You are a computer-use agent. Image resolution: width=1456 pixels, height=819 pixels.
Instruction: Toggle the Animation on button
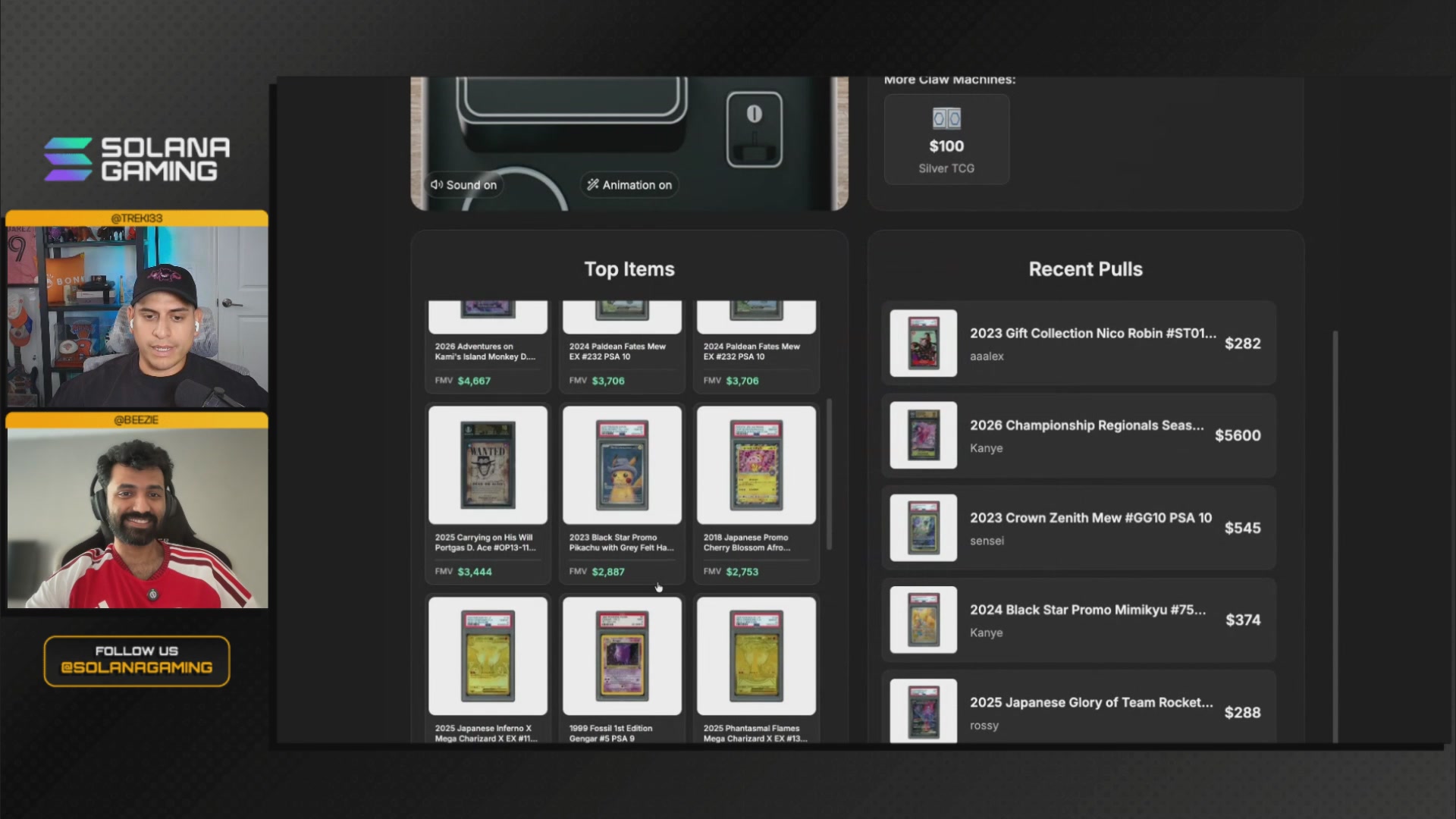pos(629,185)
